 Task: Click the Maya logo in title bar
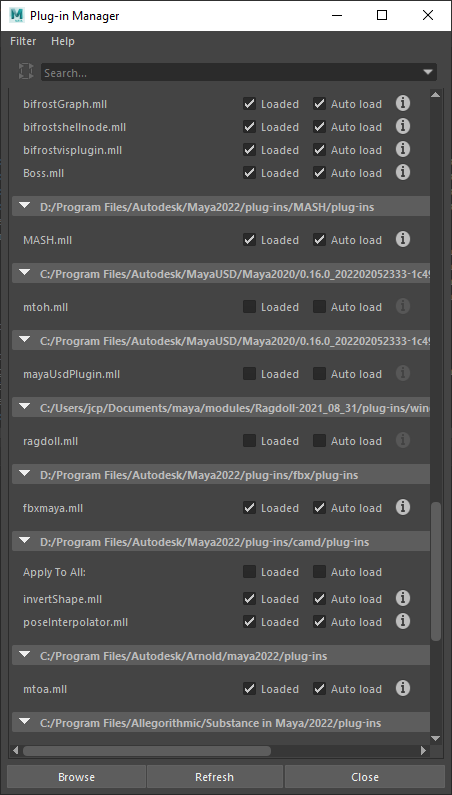17,15
